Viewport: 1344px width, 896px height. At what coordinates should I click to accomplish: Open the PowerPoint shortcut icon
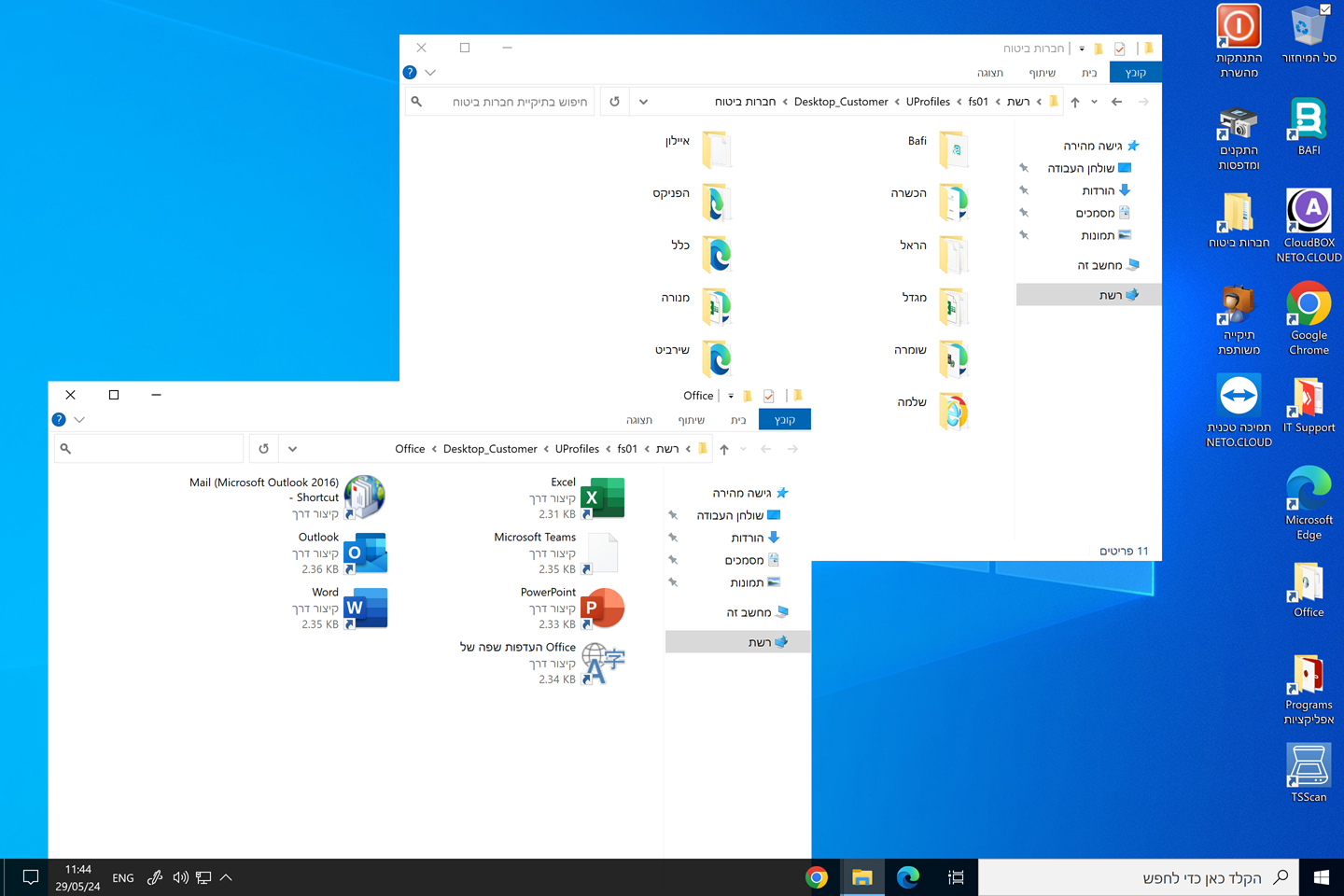(602, 609)
